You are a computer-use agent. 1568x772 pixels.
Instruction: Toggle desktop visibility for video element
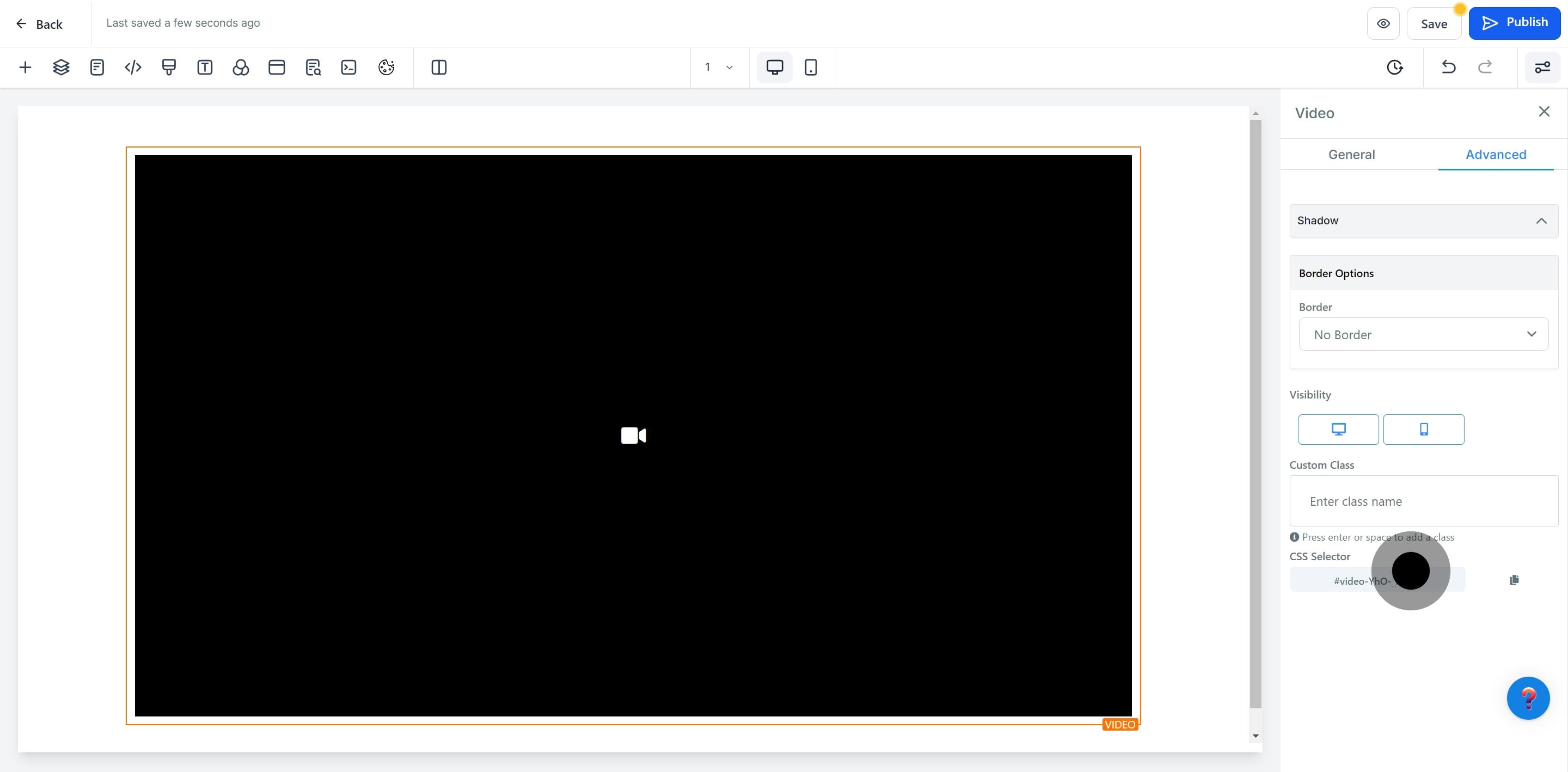point(1338,429)
